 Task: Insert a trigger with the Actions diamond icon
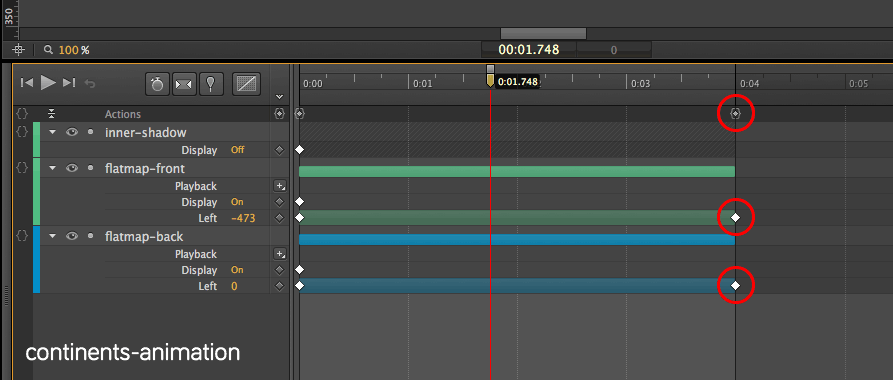[279, 114]
